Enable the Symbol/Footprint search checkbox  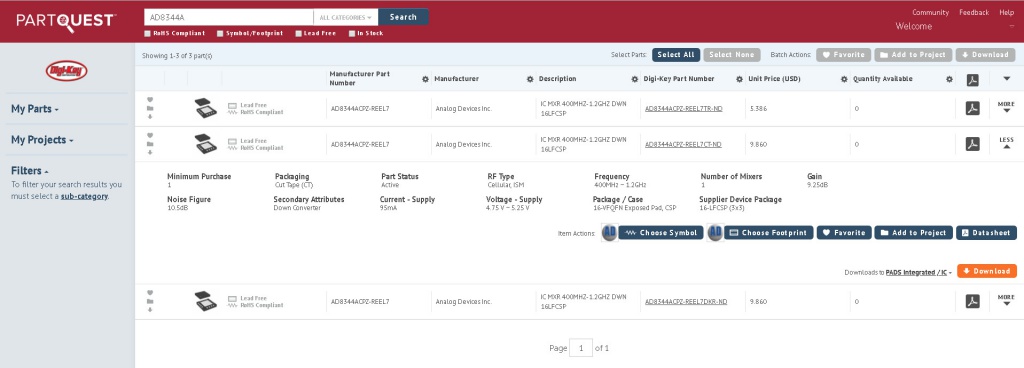click(220, 33)
